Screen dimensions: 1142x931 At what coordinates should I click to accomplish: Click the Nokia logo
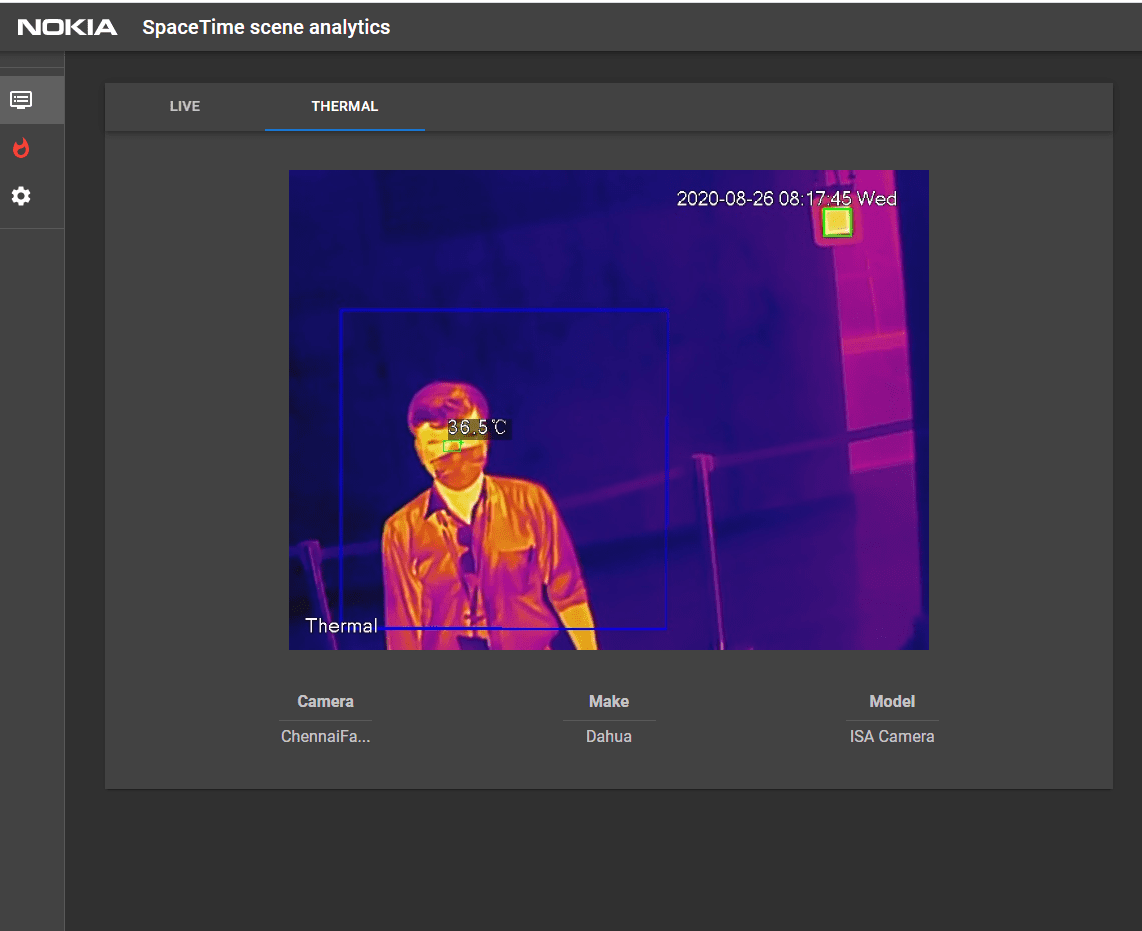tap(67, 28)
